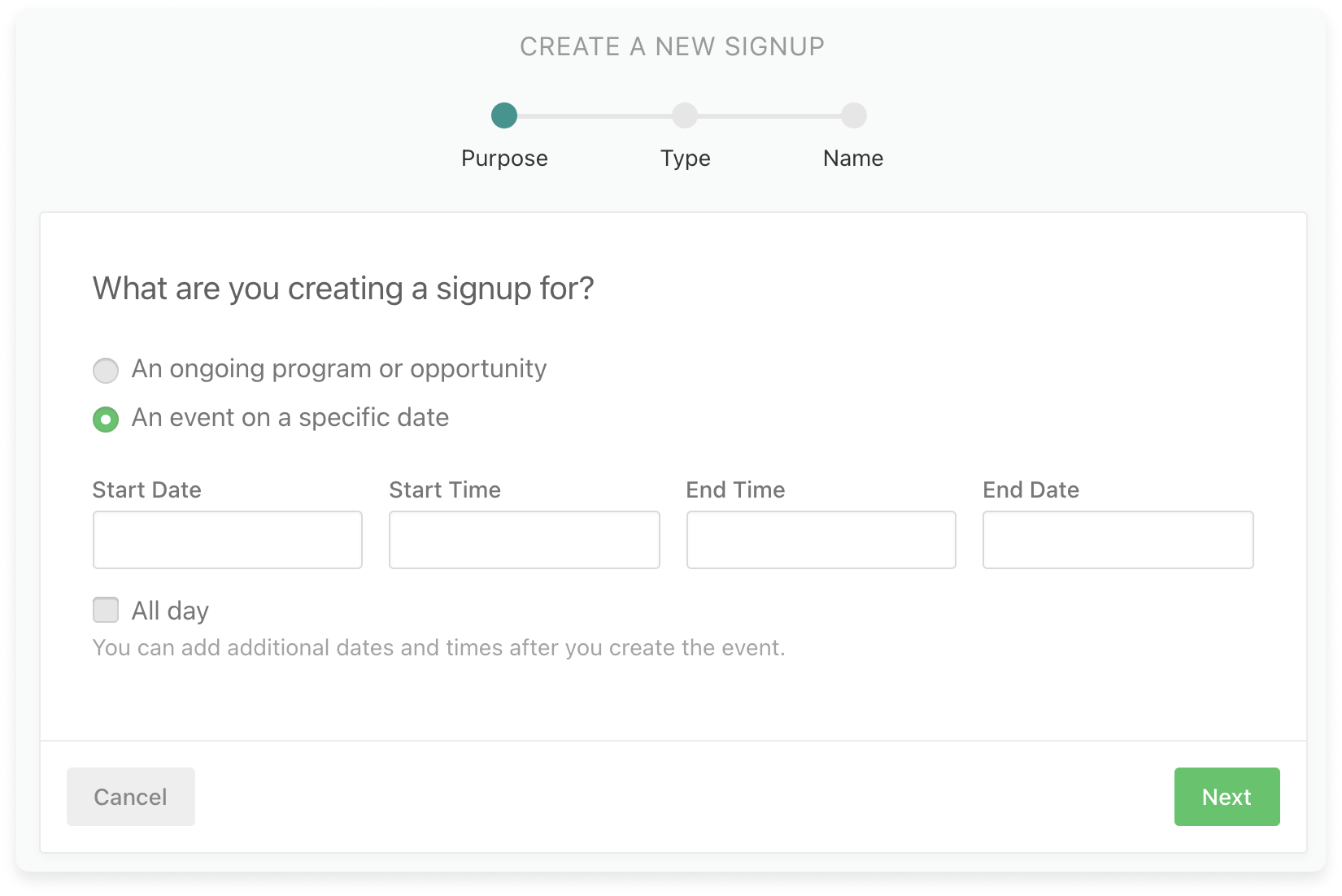Jump to the Type step circle

(685, 115)
